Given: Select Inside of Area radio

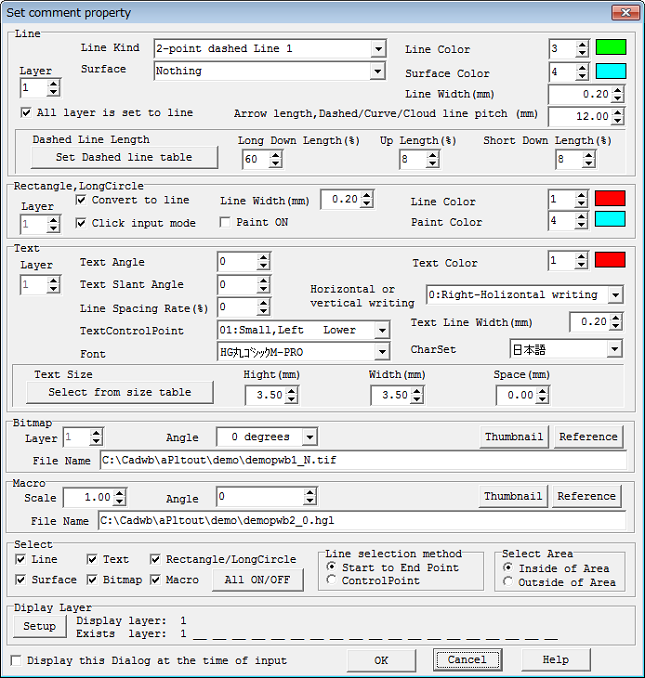Looking at the screenshot, I should (508, 568).
